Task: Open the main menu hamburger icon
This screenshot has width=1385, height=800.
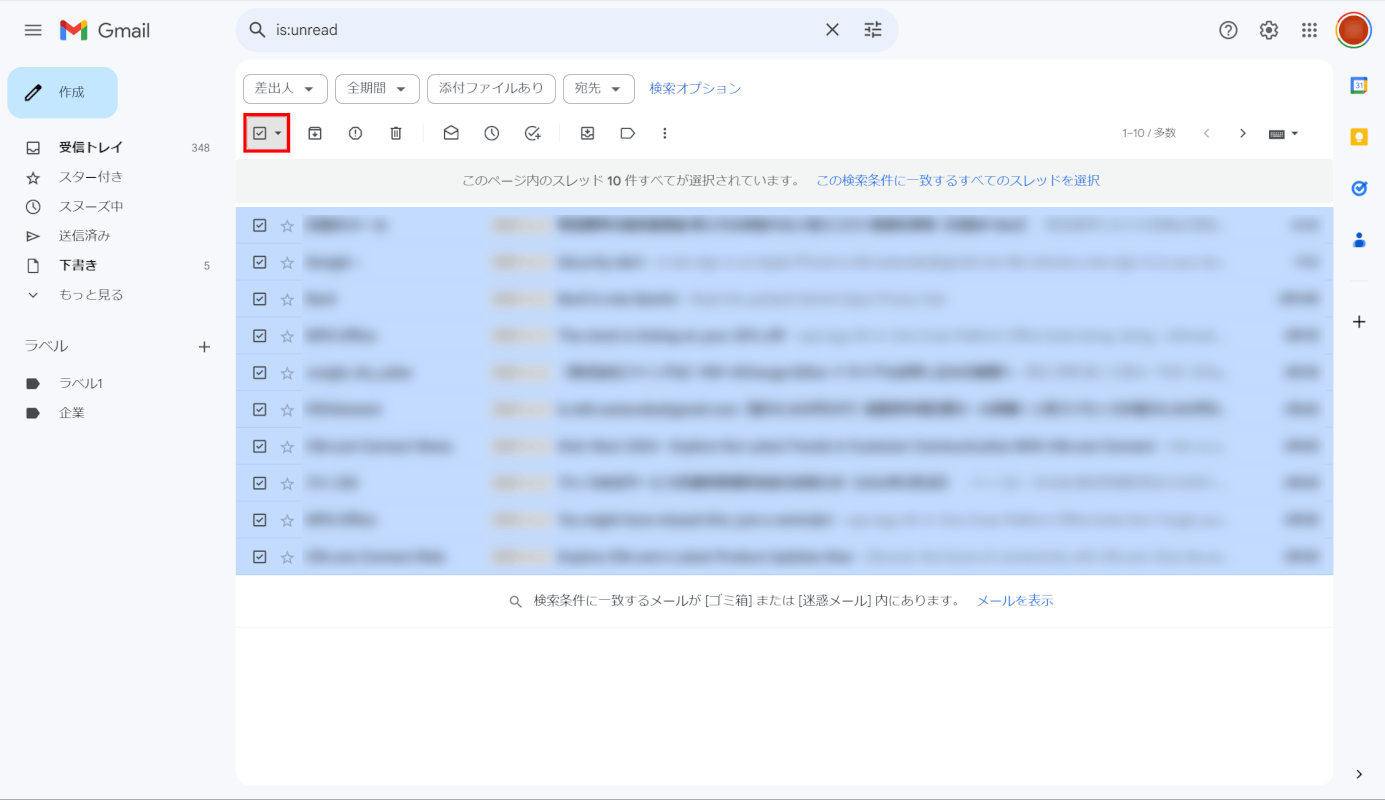Action: coord(33,30)
